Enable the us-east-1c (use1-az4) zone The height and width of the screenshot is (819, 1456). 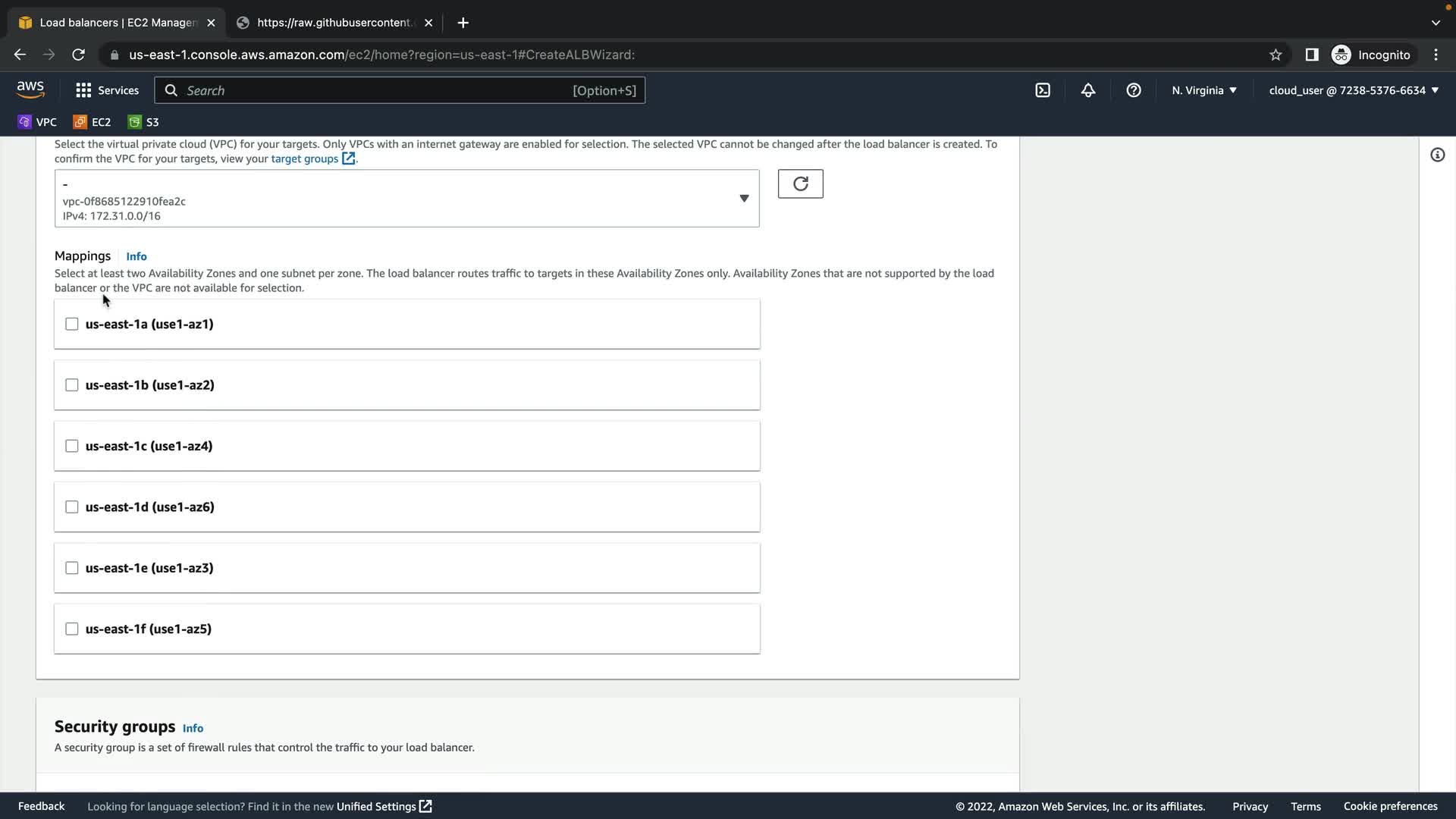(72, 446)
